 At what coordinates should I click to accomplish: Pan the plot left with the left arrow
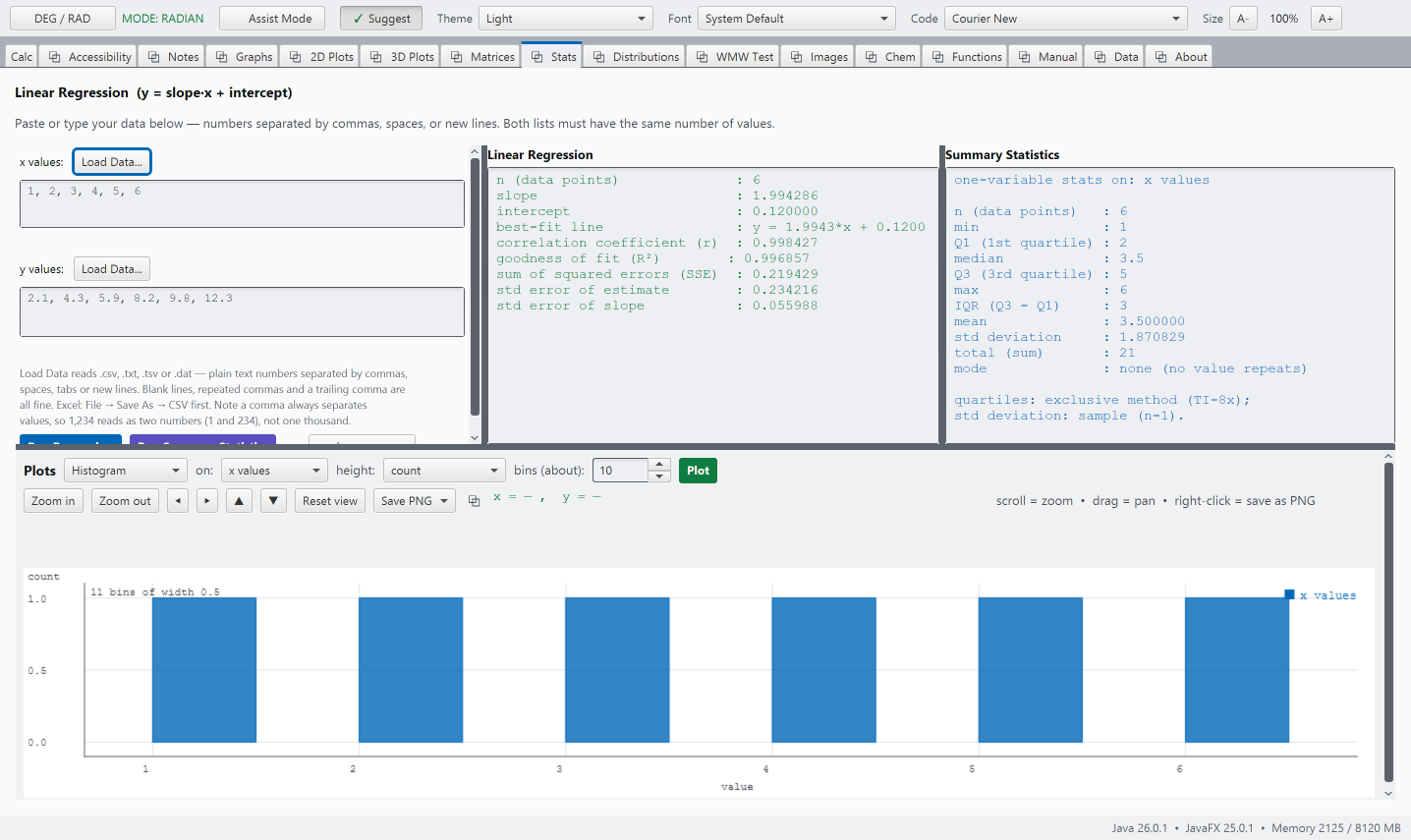178,501
